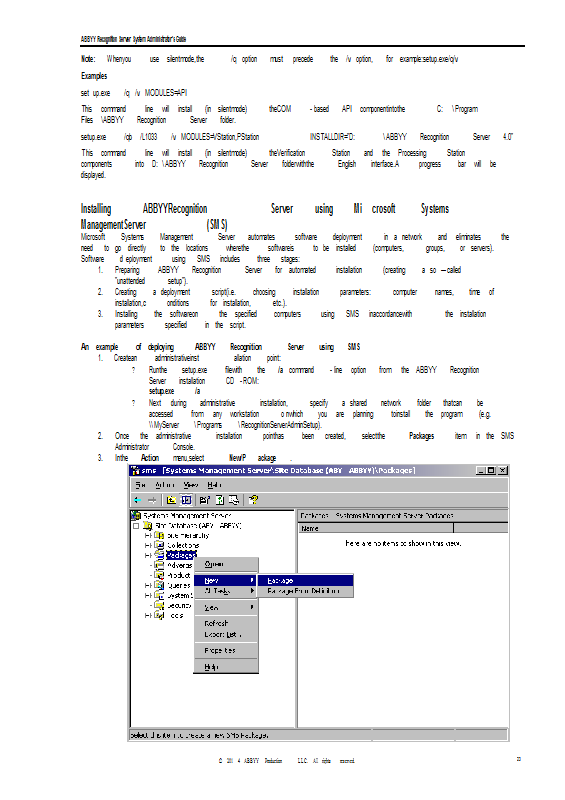Click the Up one level folder icon
Viewport: 565px width, 800px height.
tap(172, 500)
